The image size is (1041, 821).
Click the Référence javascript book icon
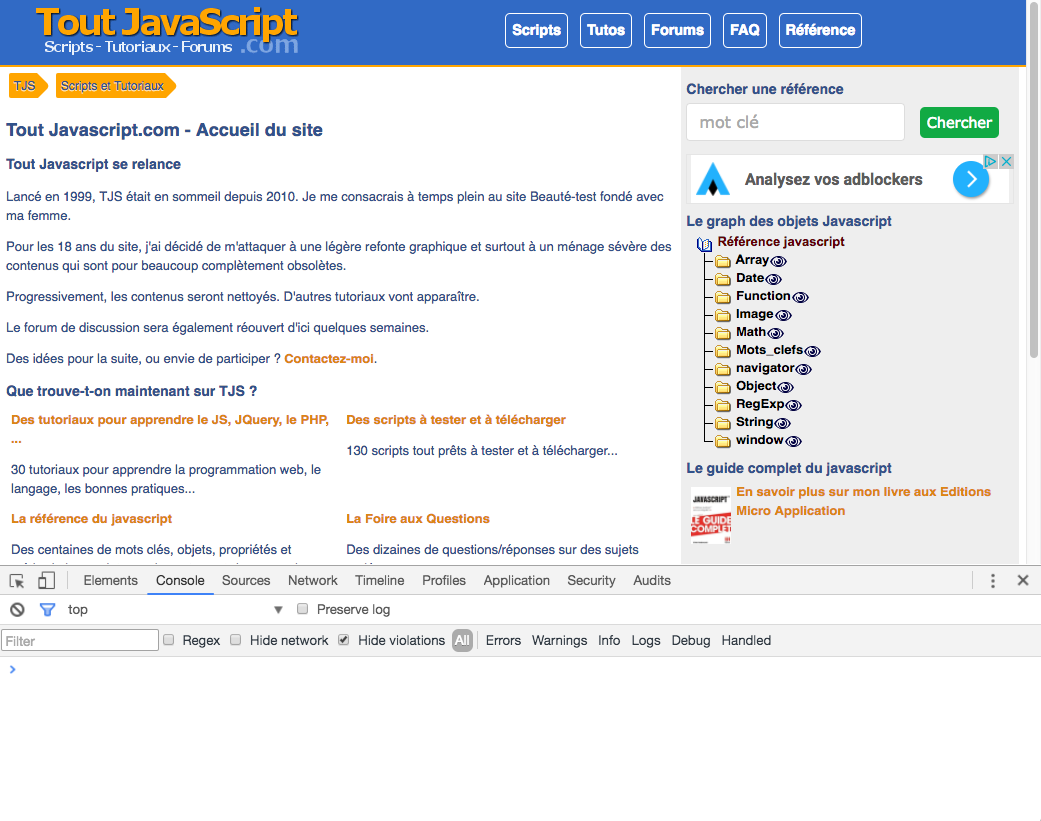click(704, 244)
